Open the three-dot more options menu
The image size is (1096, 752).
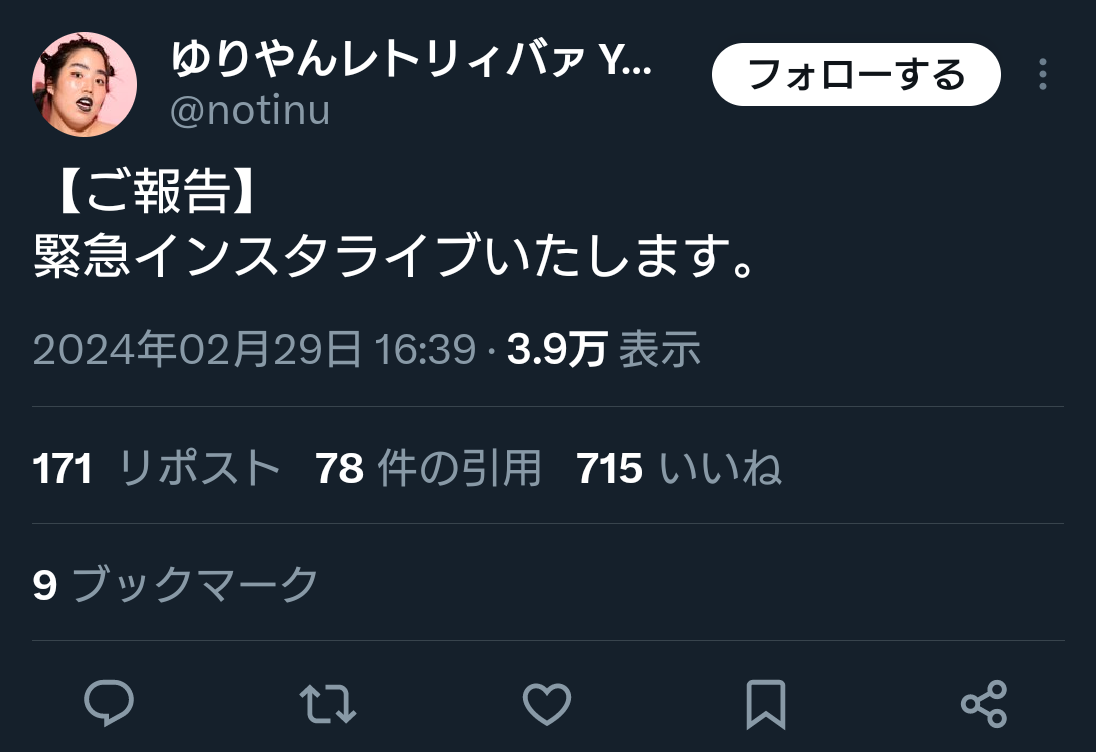(x=1043, y=74)
